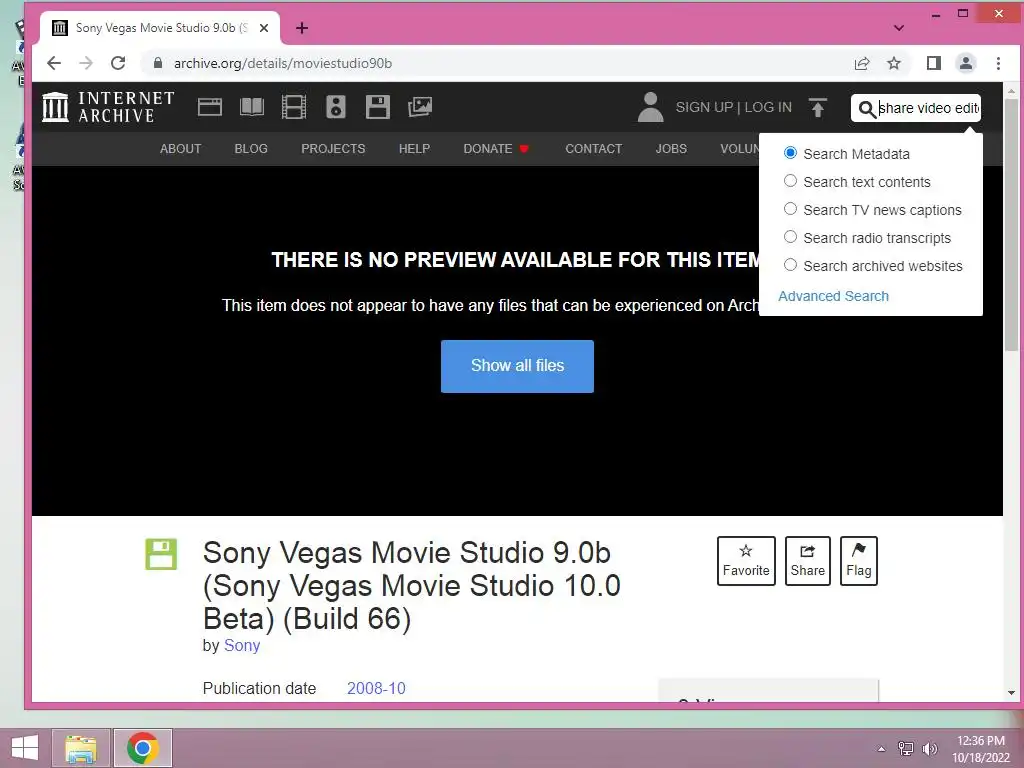This screenshot has width=1024, height=768.
Task: Open the Software floppy disk icon
Action: [x=377, y=107]
